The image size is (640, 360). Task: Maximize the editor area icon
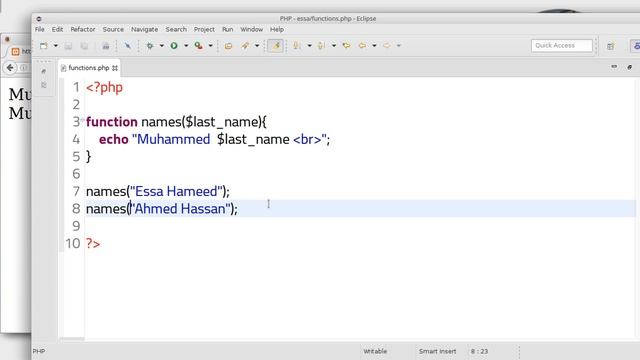(x=629, y=67)
